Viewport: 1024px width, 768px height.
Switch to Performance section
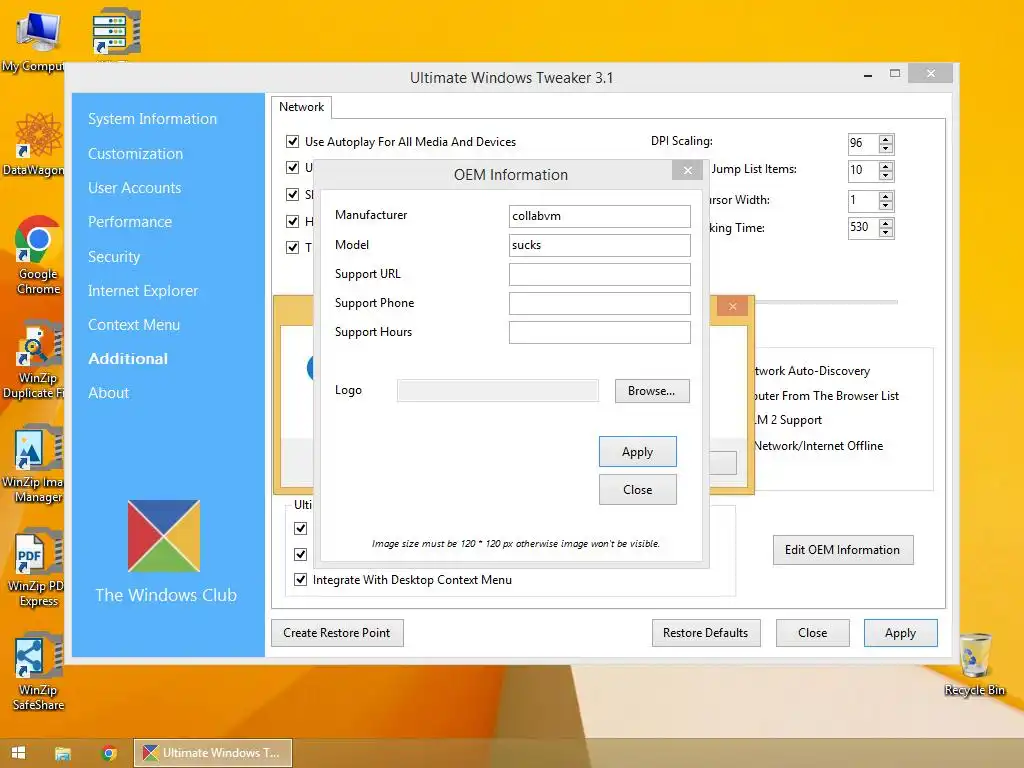point(130,221)
